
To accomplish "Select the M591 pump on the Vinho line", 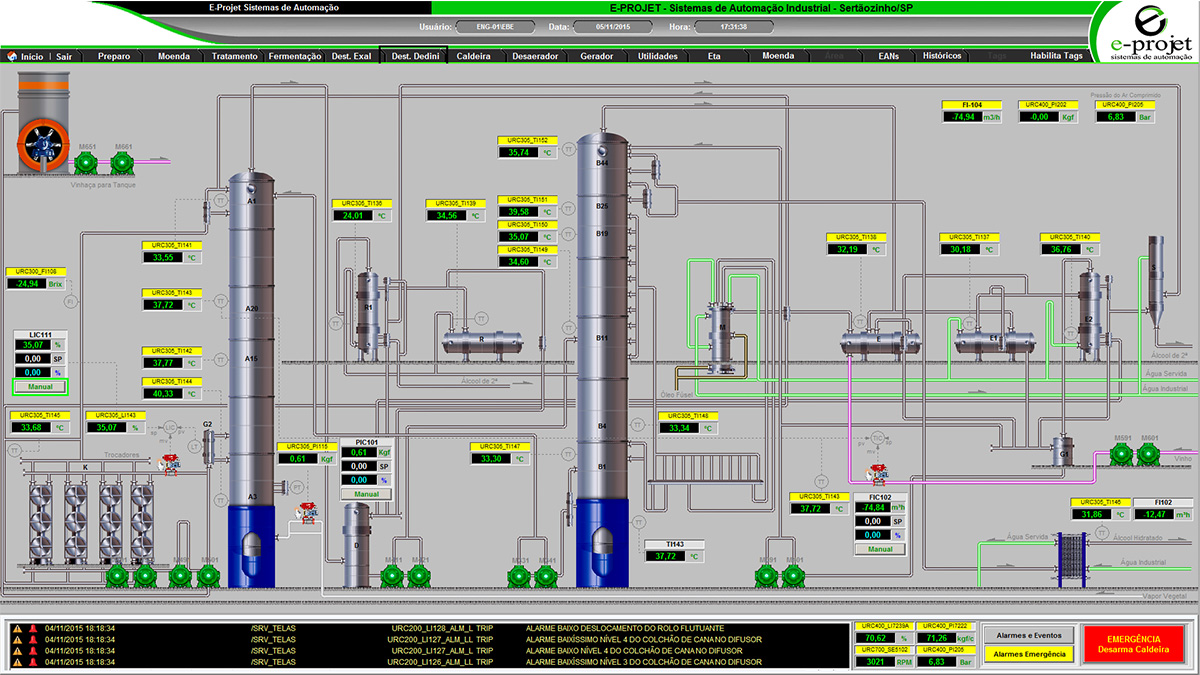I will [x=1124, y=456].
